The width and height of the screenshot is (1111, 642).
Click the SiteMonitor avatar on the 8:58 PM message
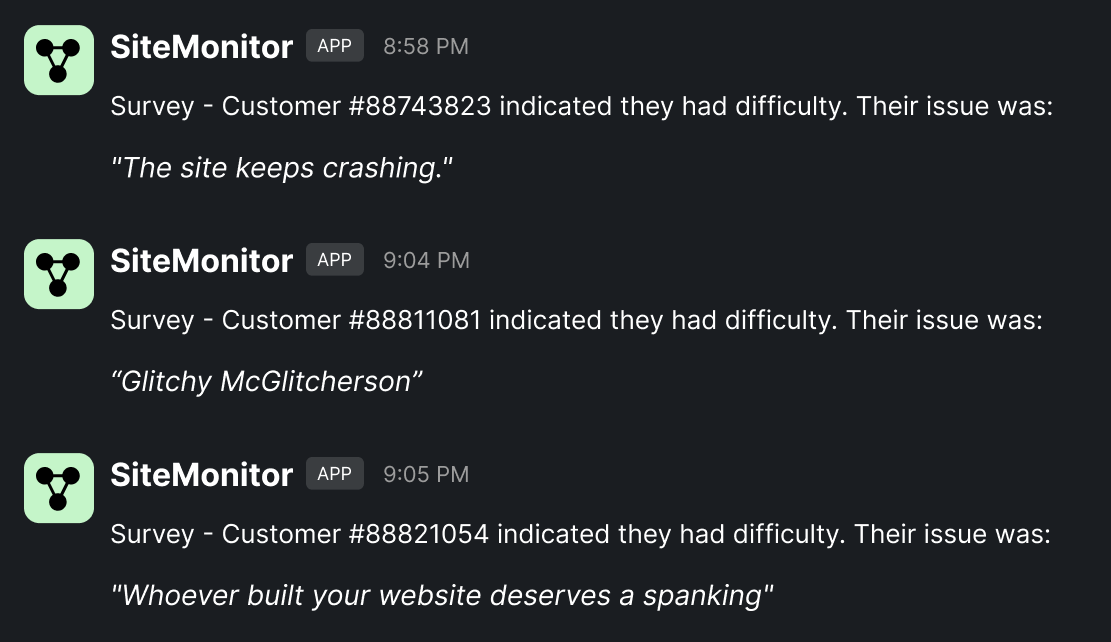[x=58, y=60]
